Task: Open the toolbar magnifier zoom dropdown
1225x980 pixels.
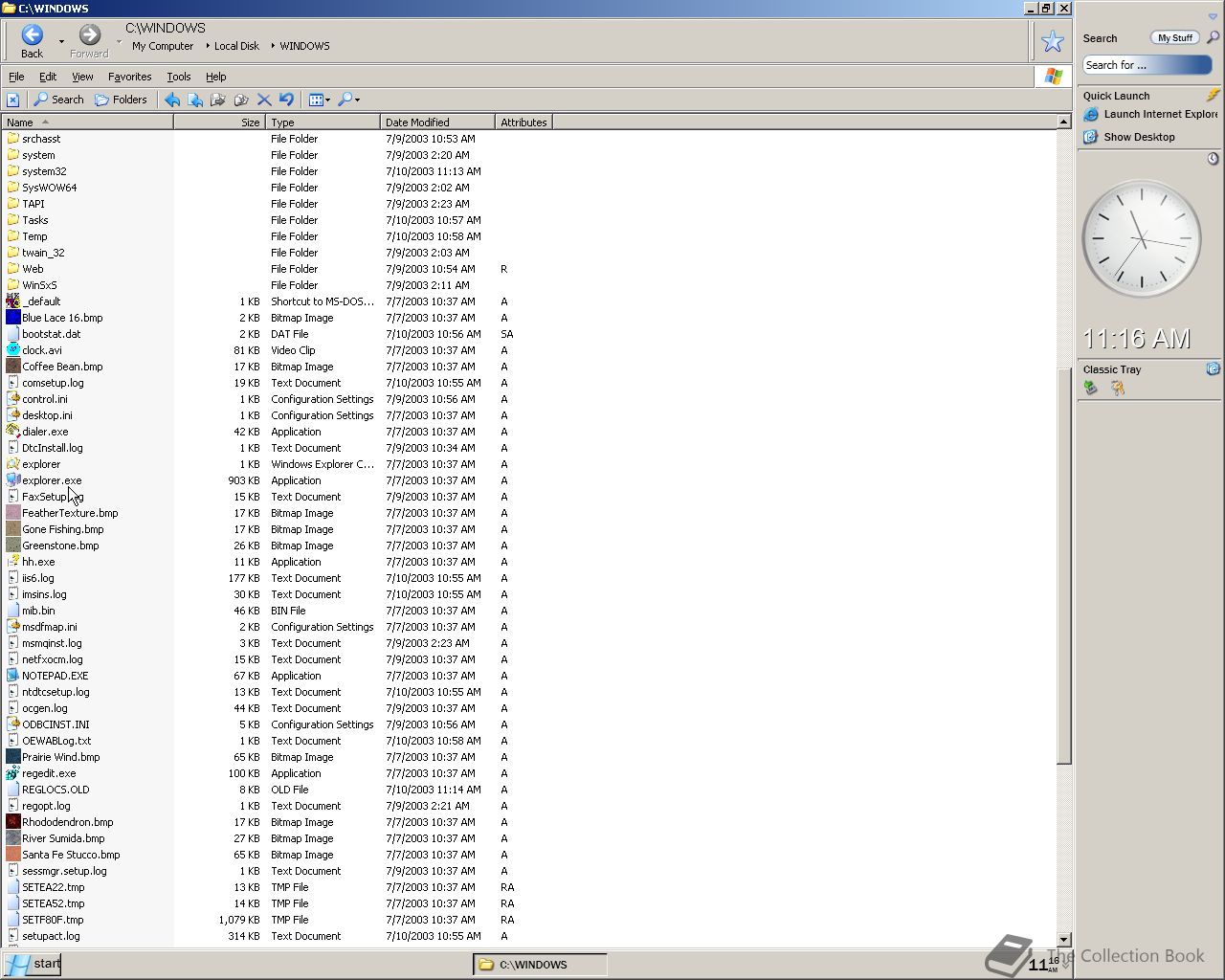Action: tap(349, 100)
